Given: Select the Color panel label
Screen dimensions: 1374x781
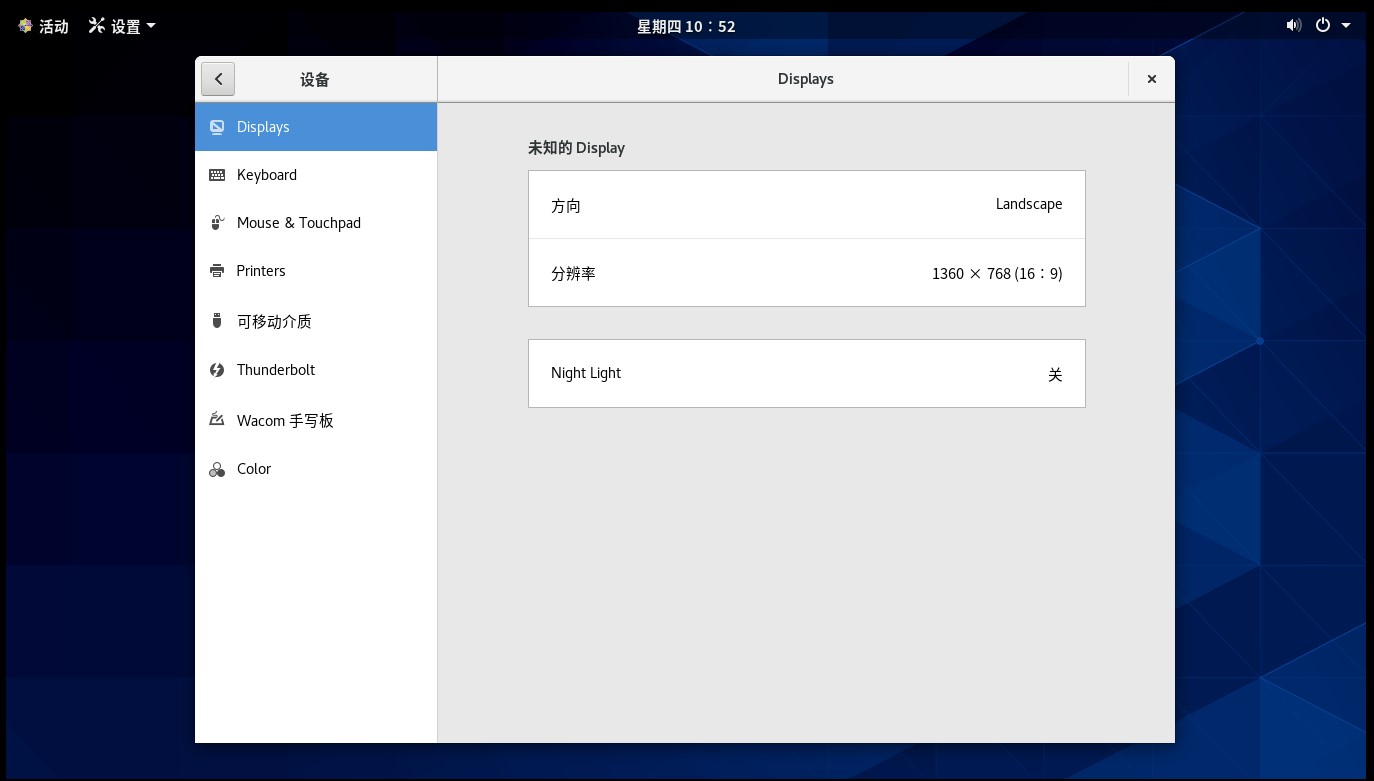Looking at the screenshot, I should (x=254, y=469).
